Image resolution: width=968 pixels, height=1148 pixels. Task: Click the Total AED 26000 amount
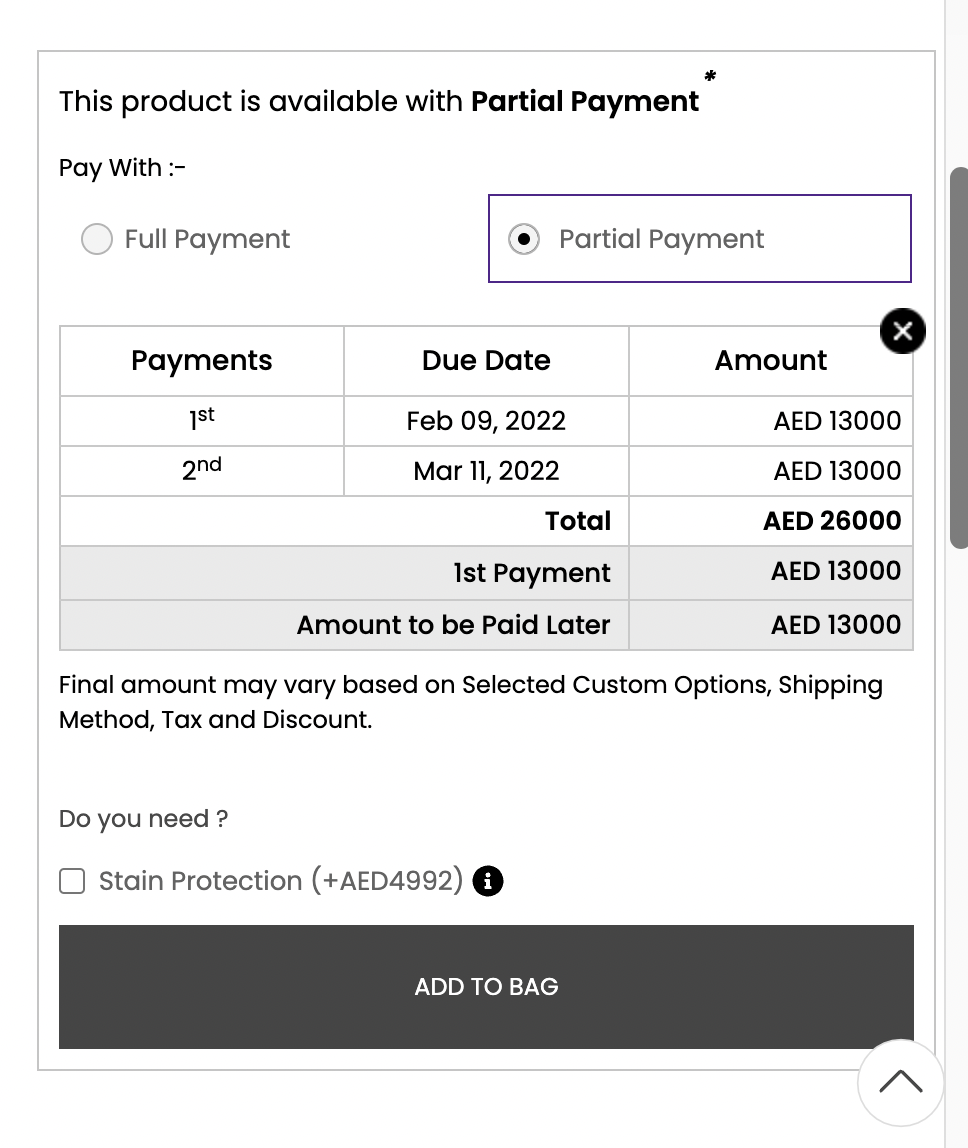(x=832, y=521)
